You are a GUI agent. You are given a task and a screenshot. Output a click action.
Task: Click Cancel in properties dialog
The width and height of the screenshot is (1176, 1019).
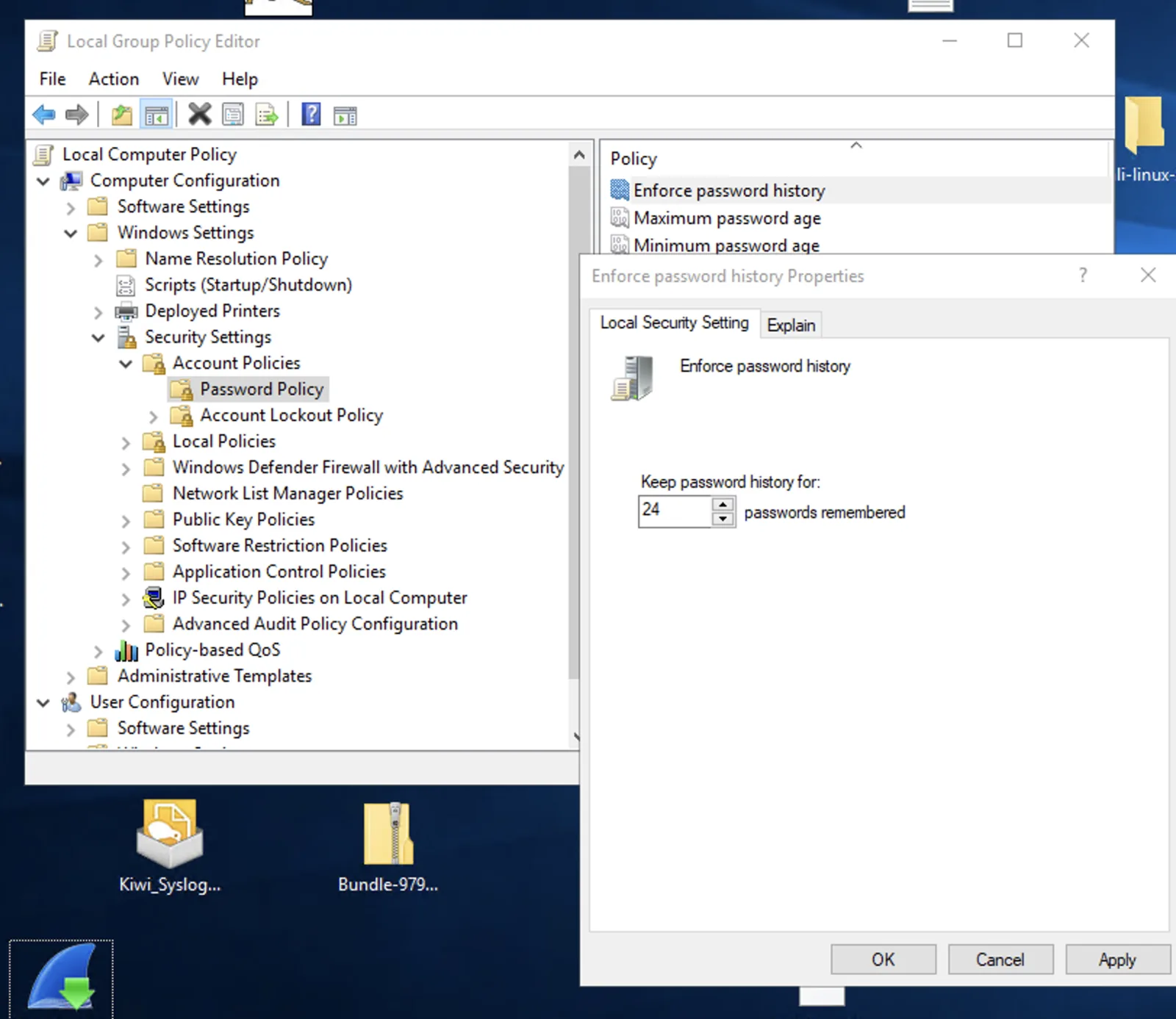pos(1000,959)
